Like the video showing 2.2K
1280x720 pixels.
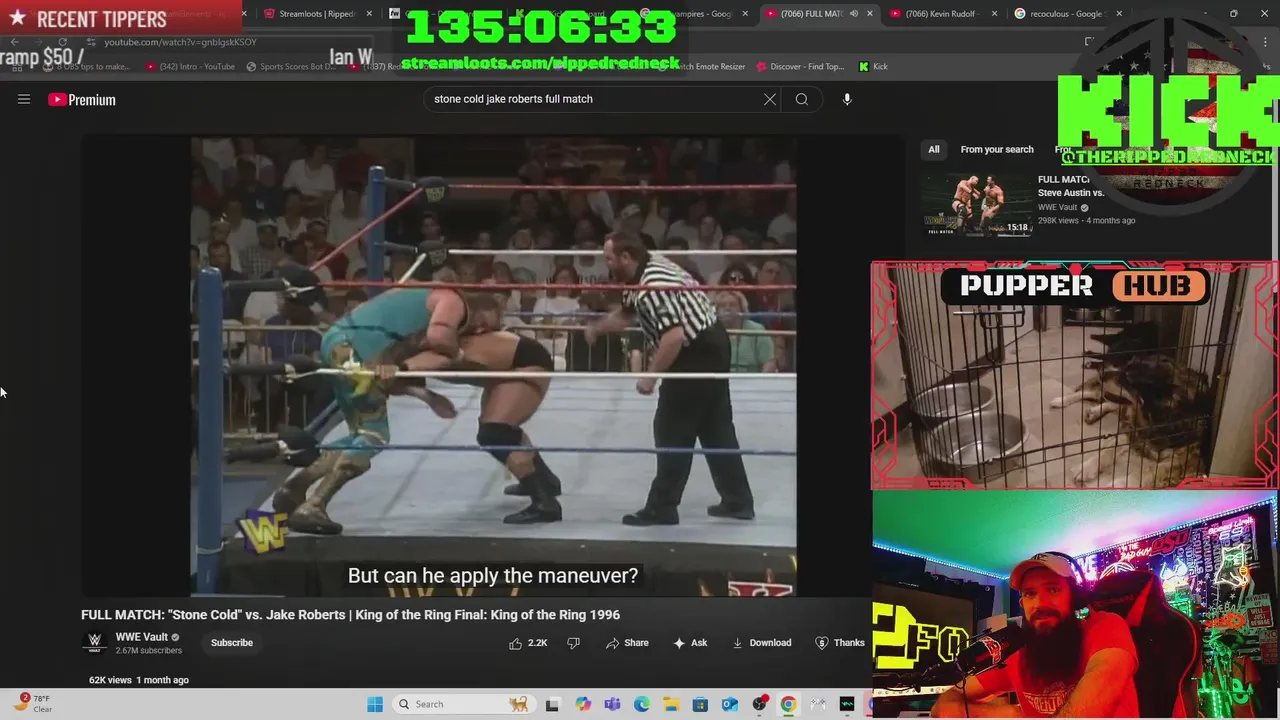[x=528, y=643]
